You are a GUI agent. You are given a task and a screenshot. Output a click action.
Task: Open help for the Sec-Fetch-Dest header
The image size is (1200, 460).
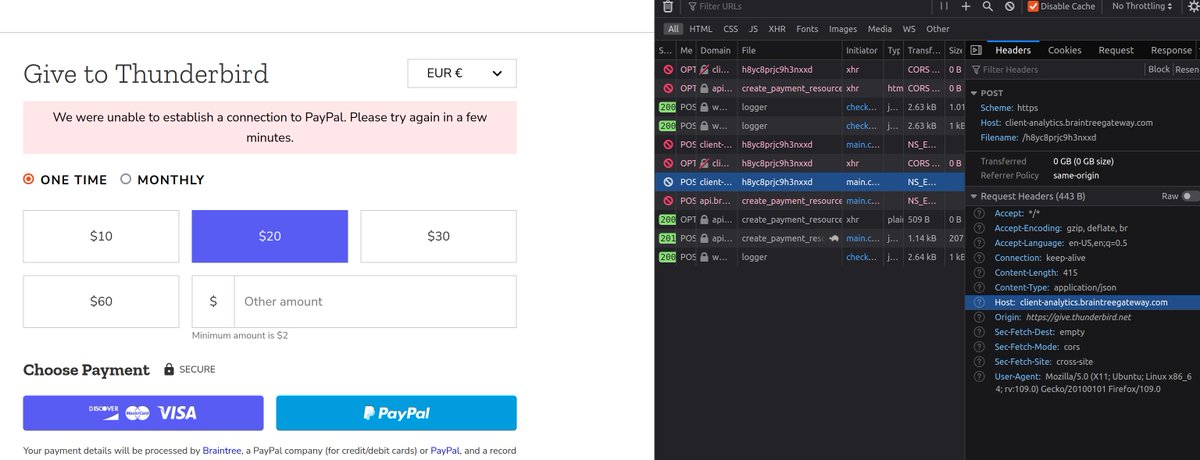click(x=979, y=332)
